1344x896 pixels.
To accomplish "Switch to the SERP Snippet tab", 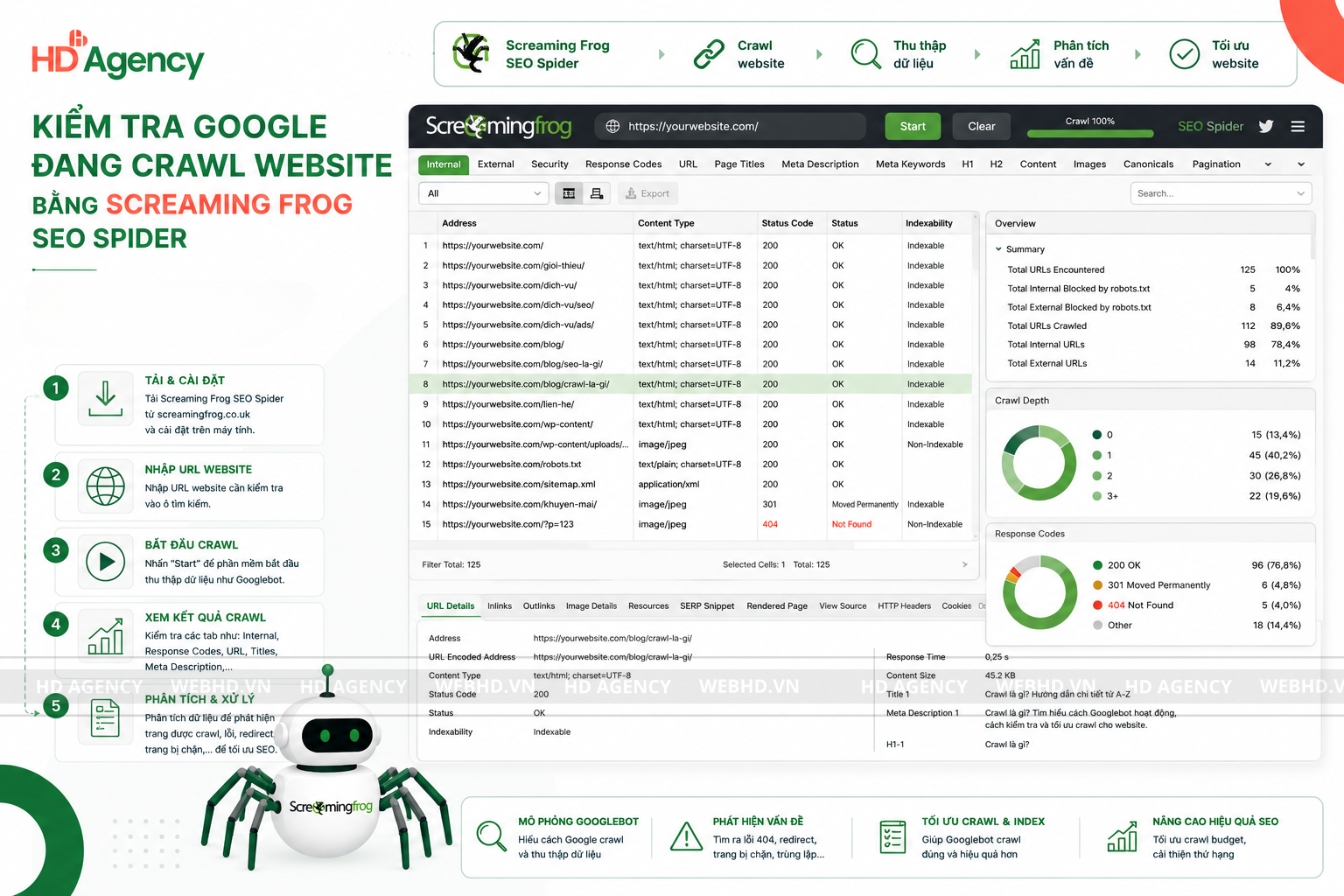I will coord(707,606).
